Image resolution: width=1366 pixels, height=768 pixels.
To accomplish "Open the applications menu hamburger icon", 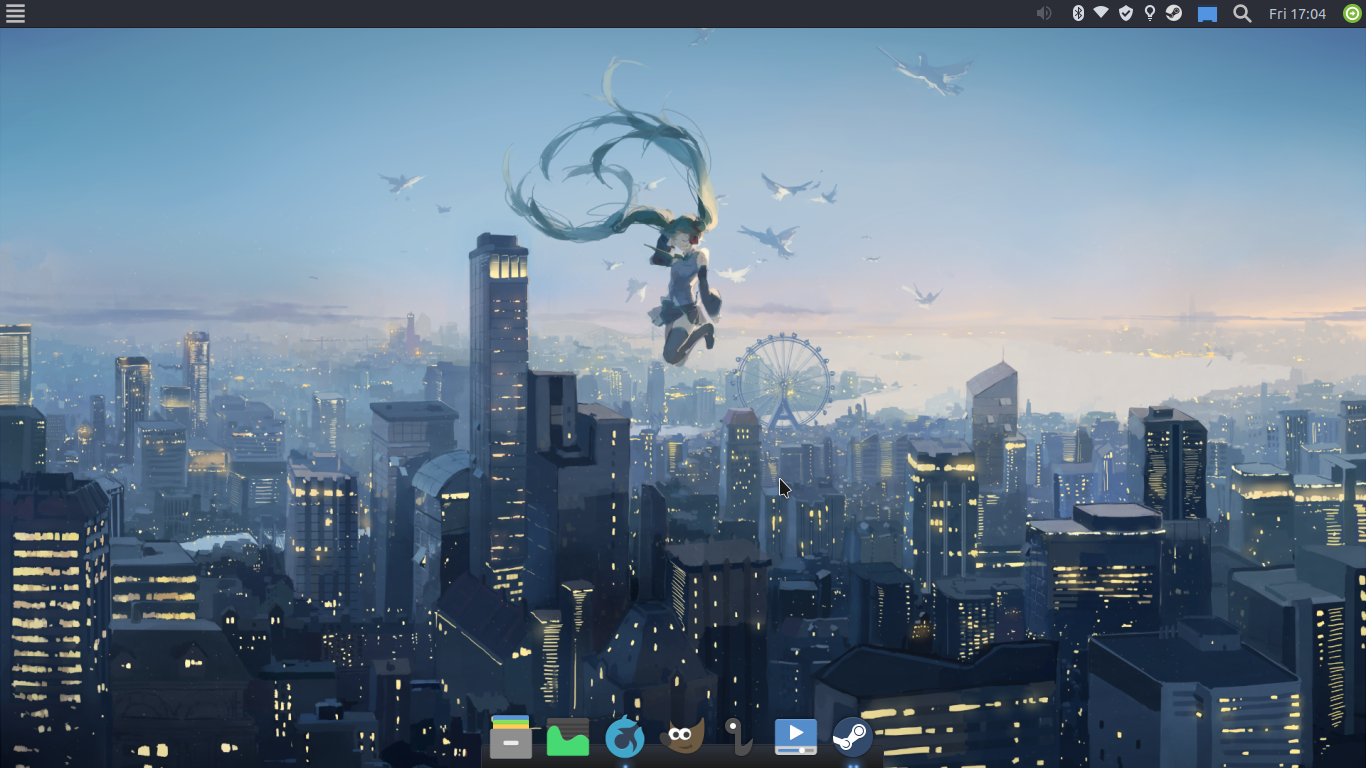I will click(15, 13).
